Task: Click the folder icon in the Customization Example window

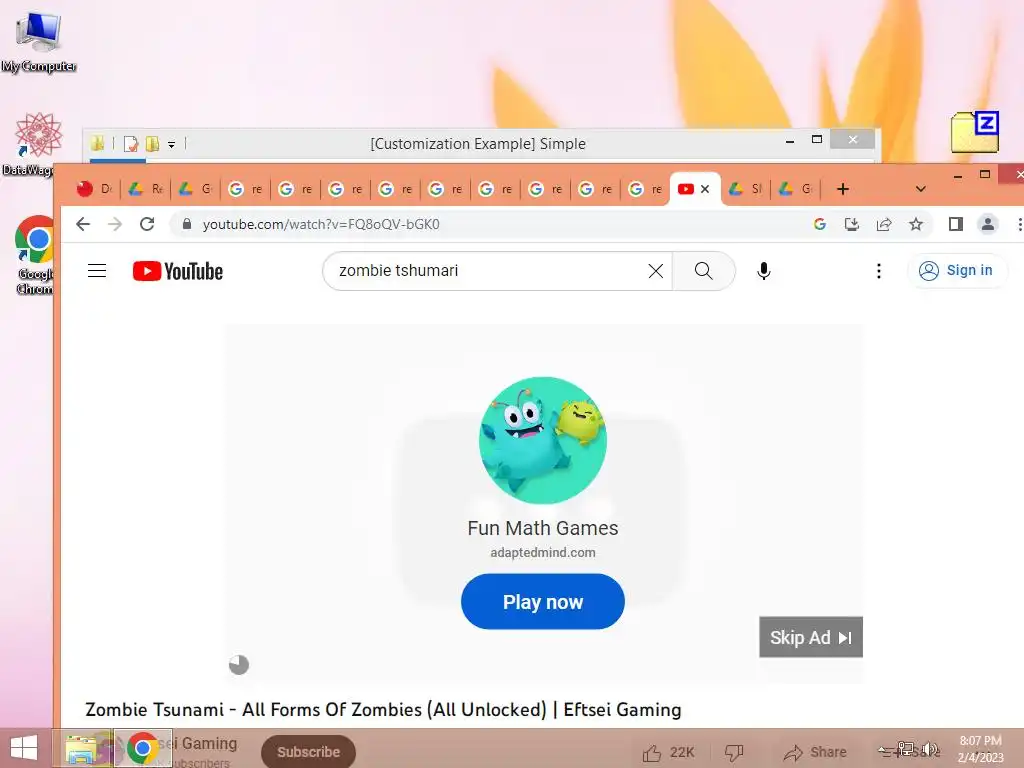Action: [97, 143]
